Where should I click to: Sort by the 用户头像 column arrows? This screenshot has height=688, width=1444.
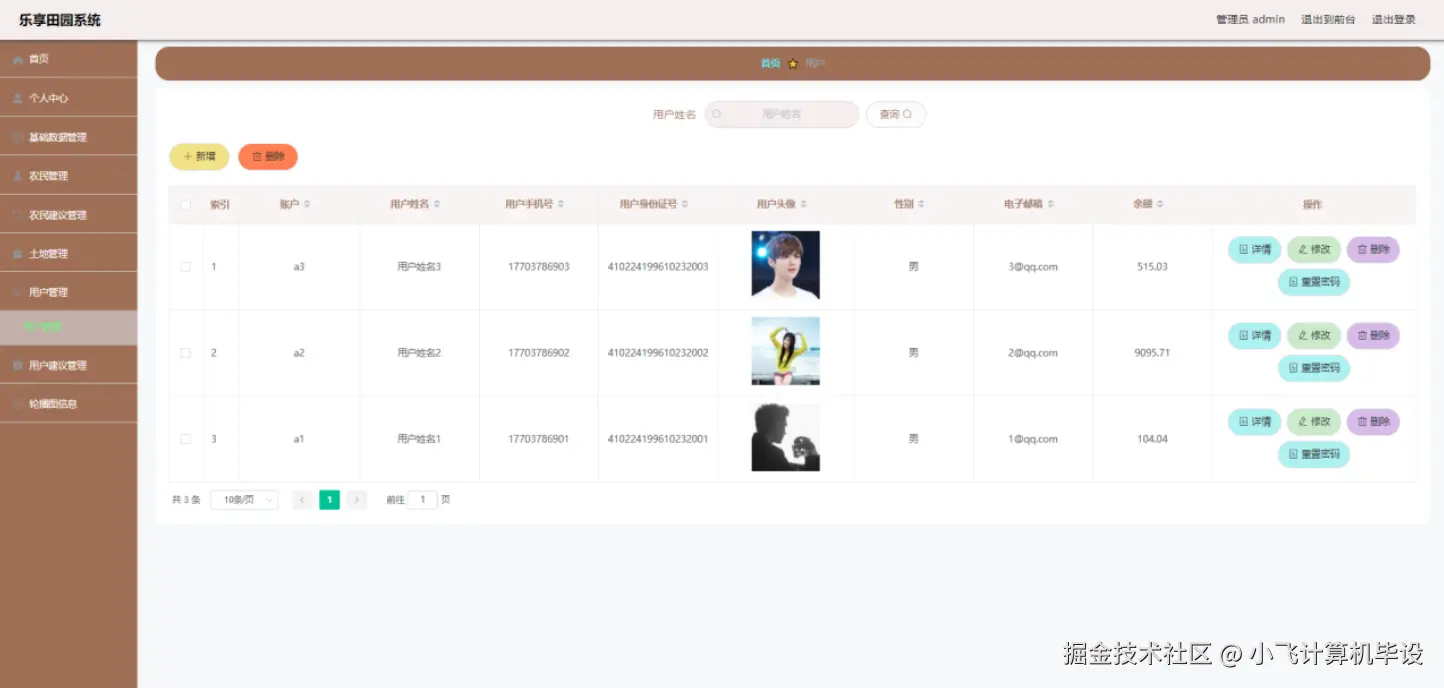[x=804, y=204]
